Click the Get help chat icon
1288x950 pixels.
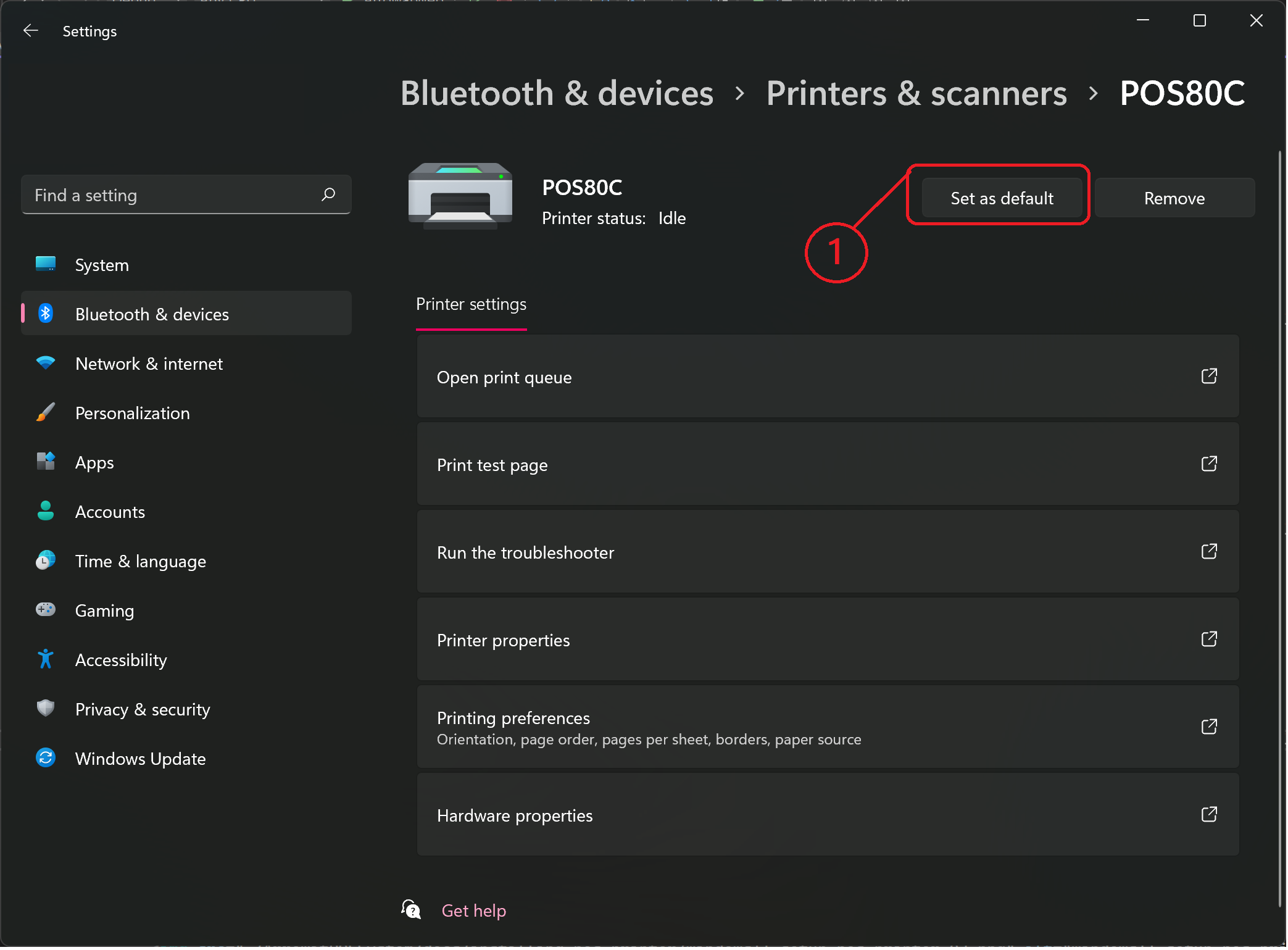[412, 910]
